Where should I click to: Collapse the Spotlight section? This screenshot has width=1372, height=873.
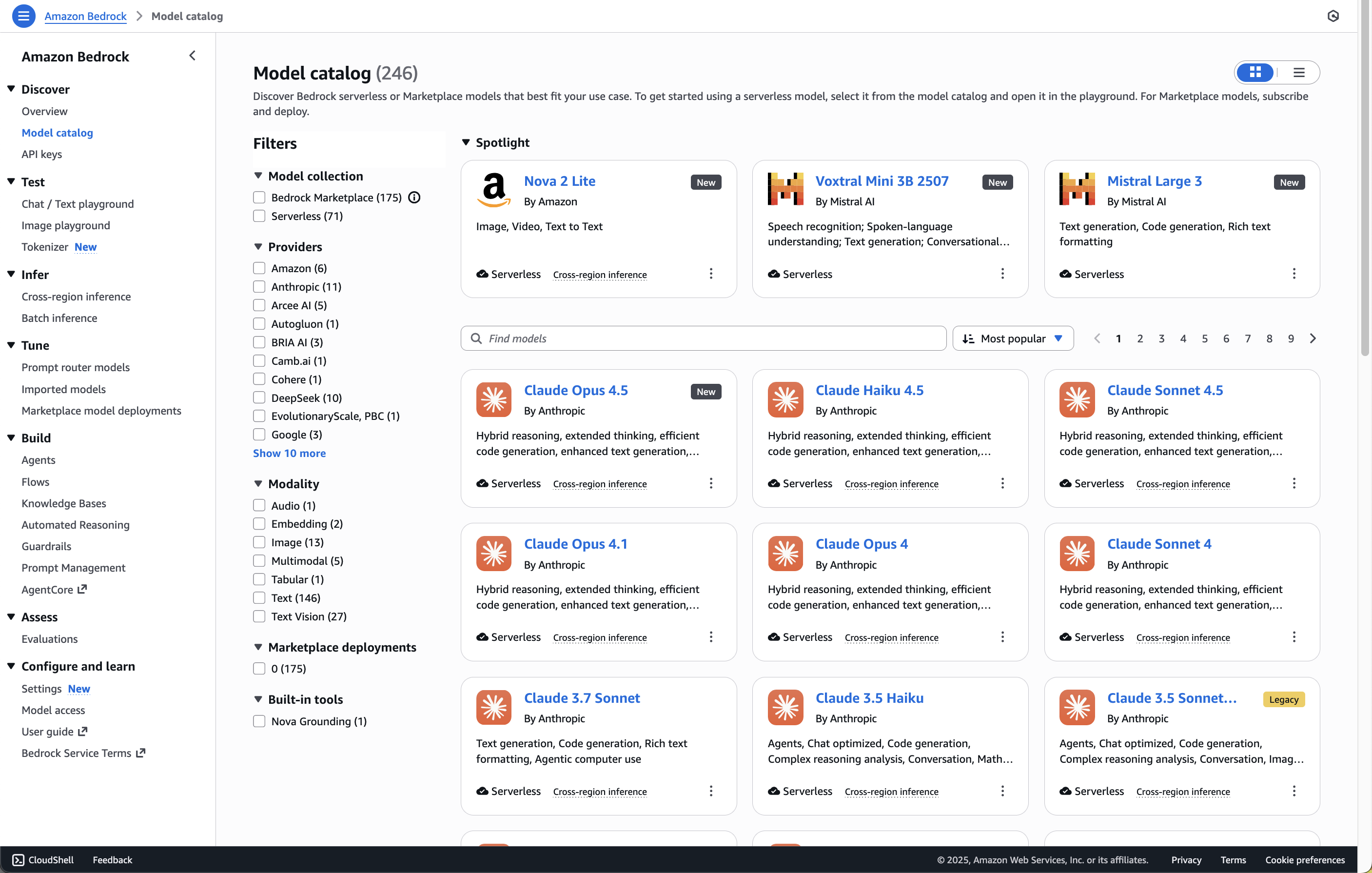pos(466,142)
